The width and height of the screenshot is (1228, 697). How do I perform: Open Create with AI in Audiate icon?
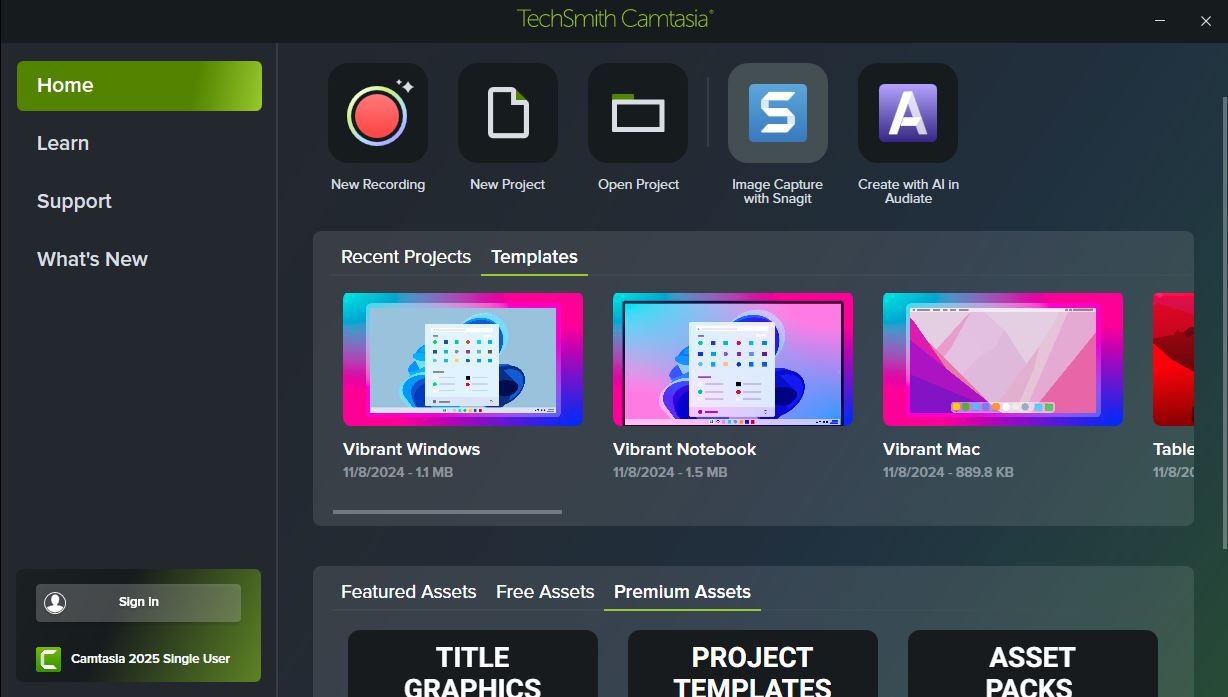point(907,113)
